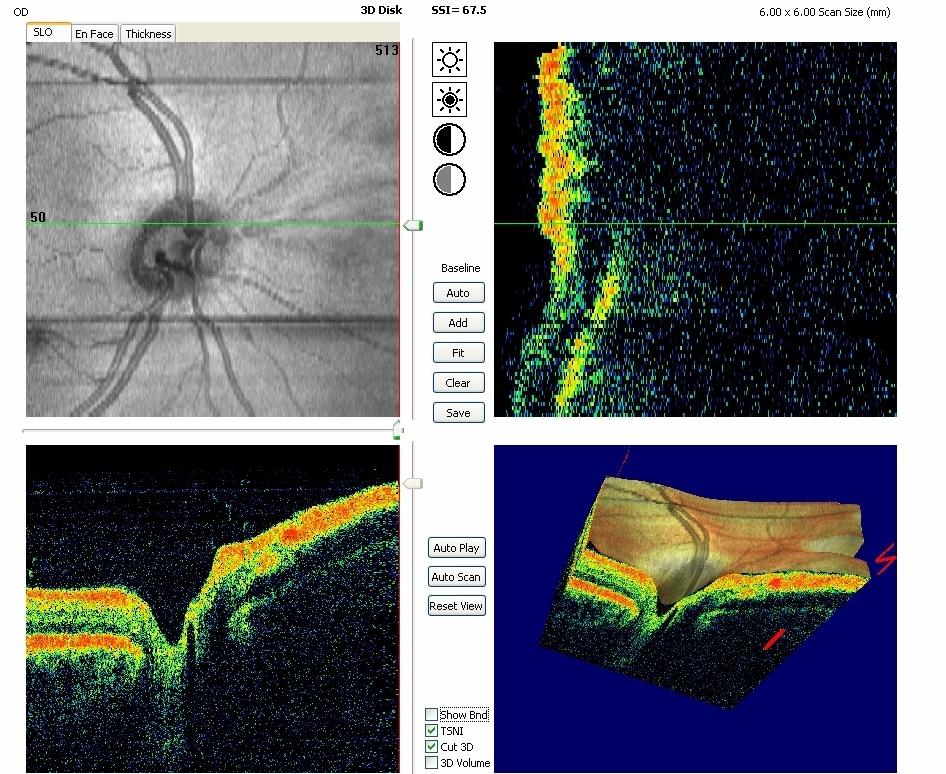Click the filled-center sun brightness icon
Screen dimensions: 946x774
450,99
